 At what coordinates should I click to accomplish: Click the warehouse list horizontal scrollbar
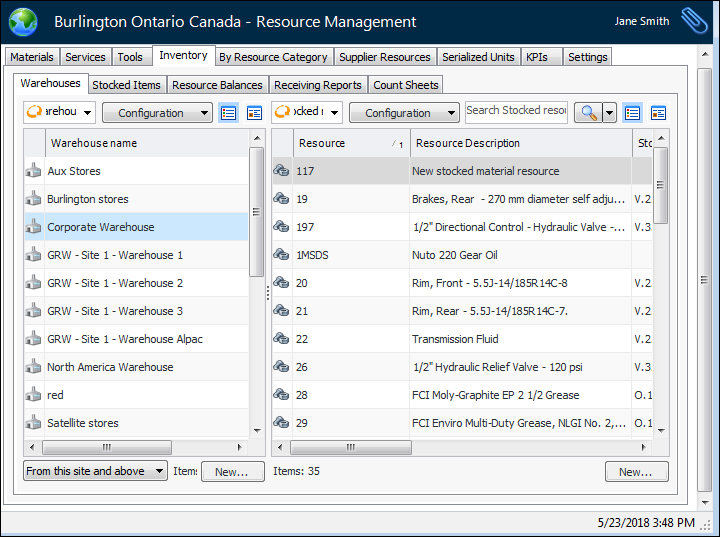click(107, 447)
